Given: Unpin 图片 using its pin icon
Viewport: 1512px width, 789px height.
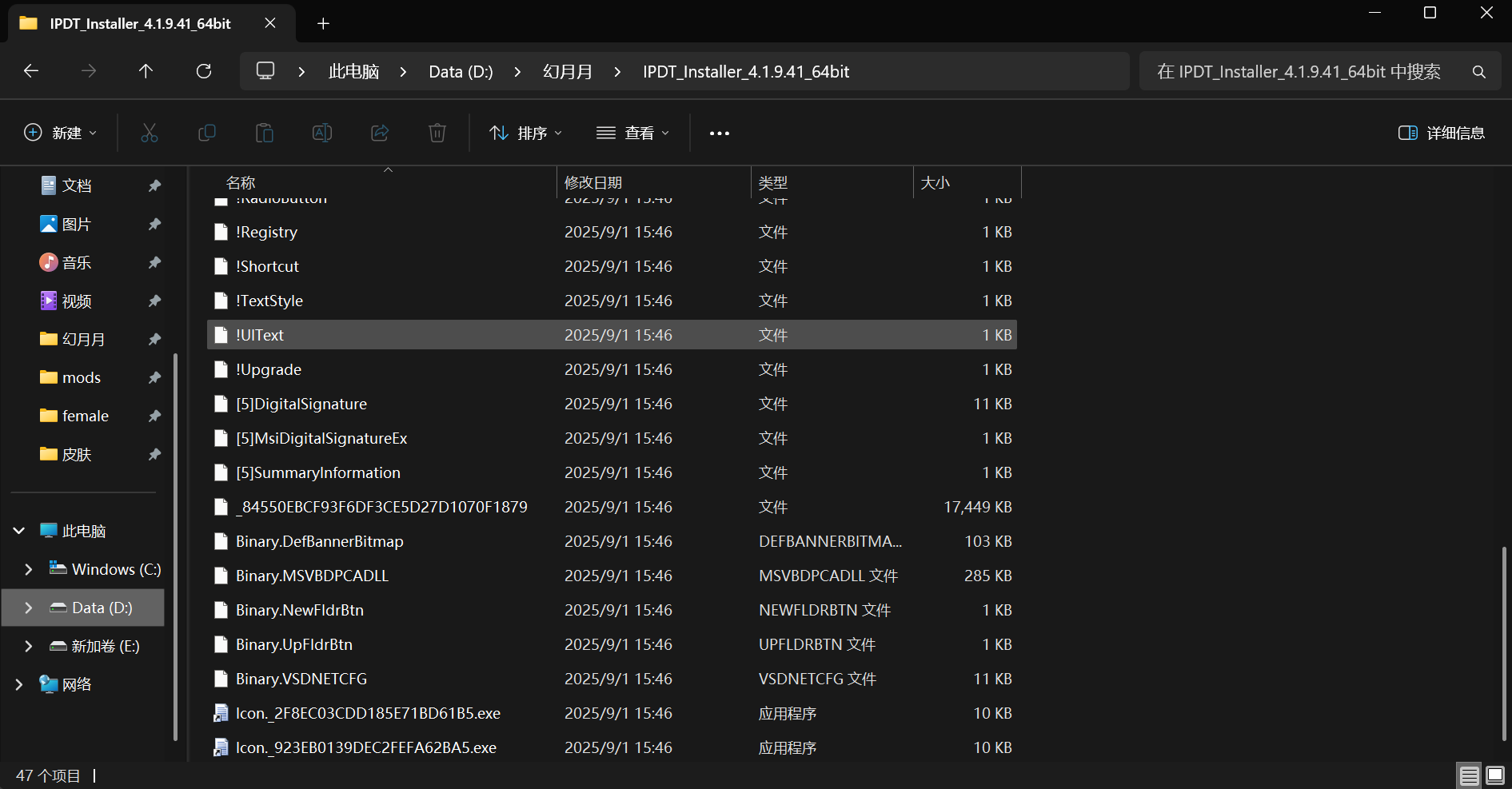Looking at the screenshot, I should [x=154, y=225].
